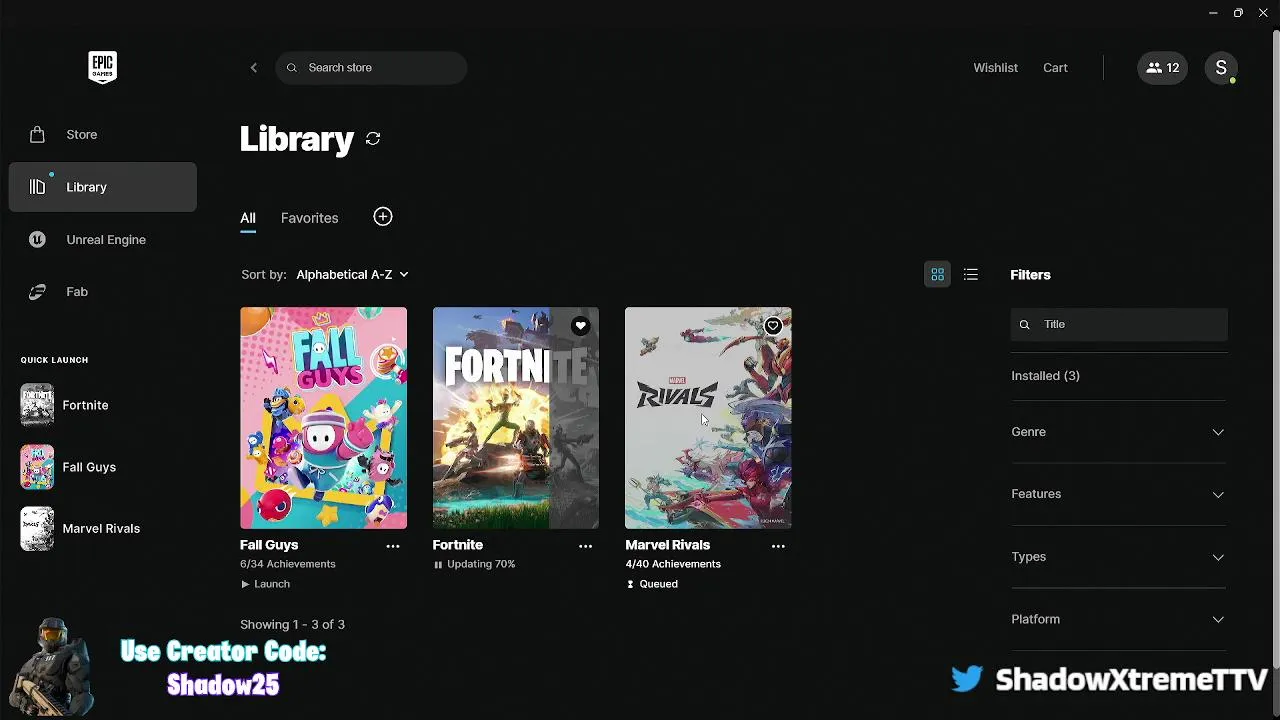The image size is (1280, 720).
Task: Click "Showing 1 - 3 of 3" text
Action: point(292,625)
